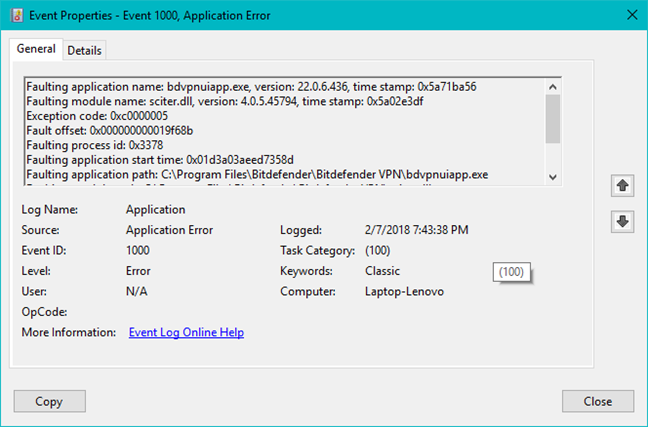Click the '(100)' tooltip popup
Viewport: 648px width, 427px height.
(511, 272)
